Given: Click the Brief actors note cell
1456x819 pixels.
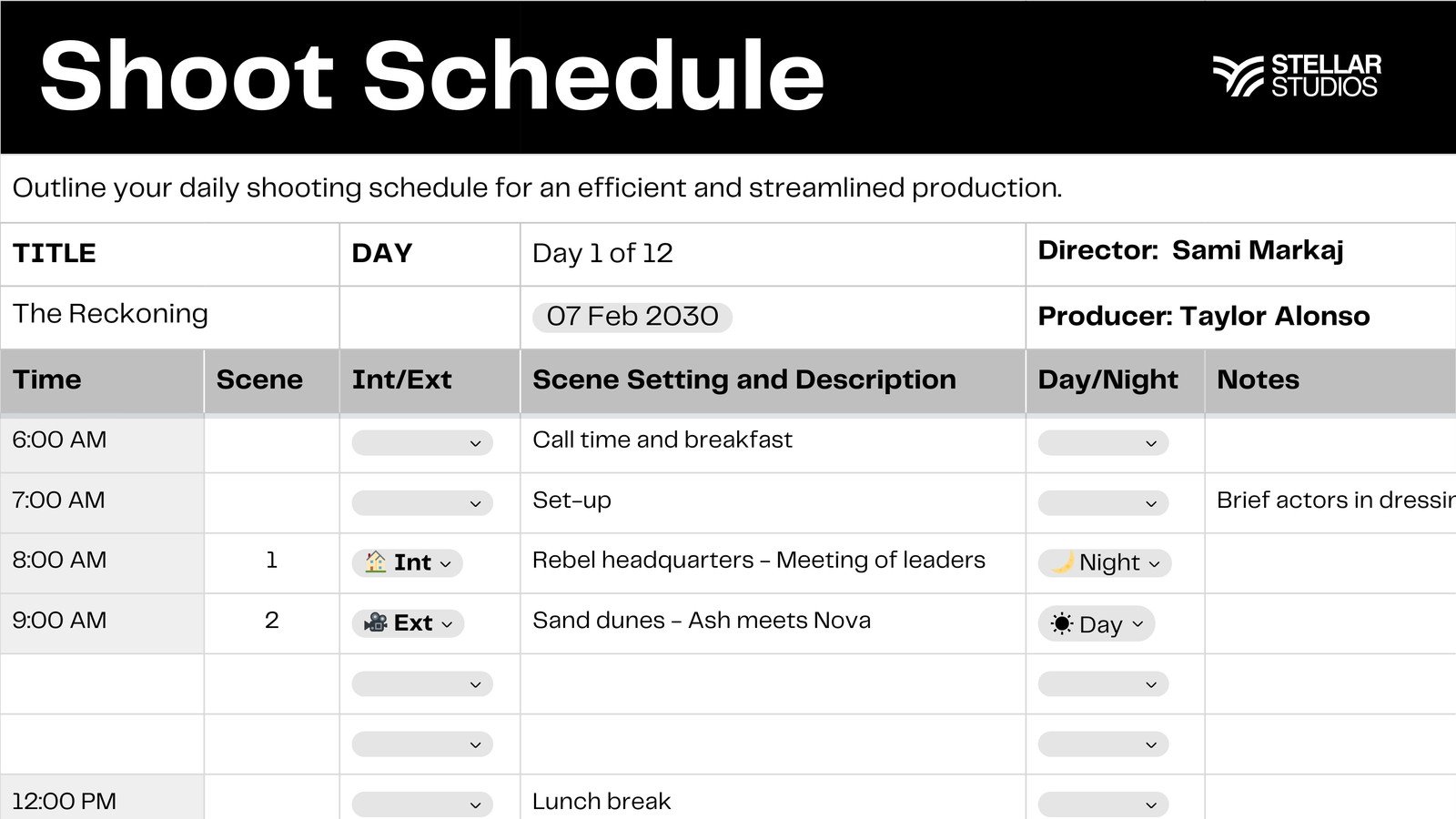Looking at the screenshot, I should click(1329, 500).
